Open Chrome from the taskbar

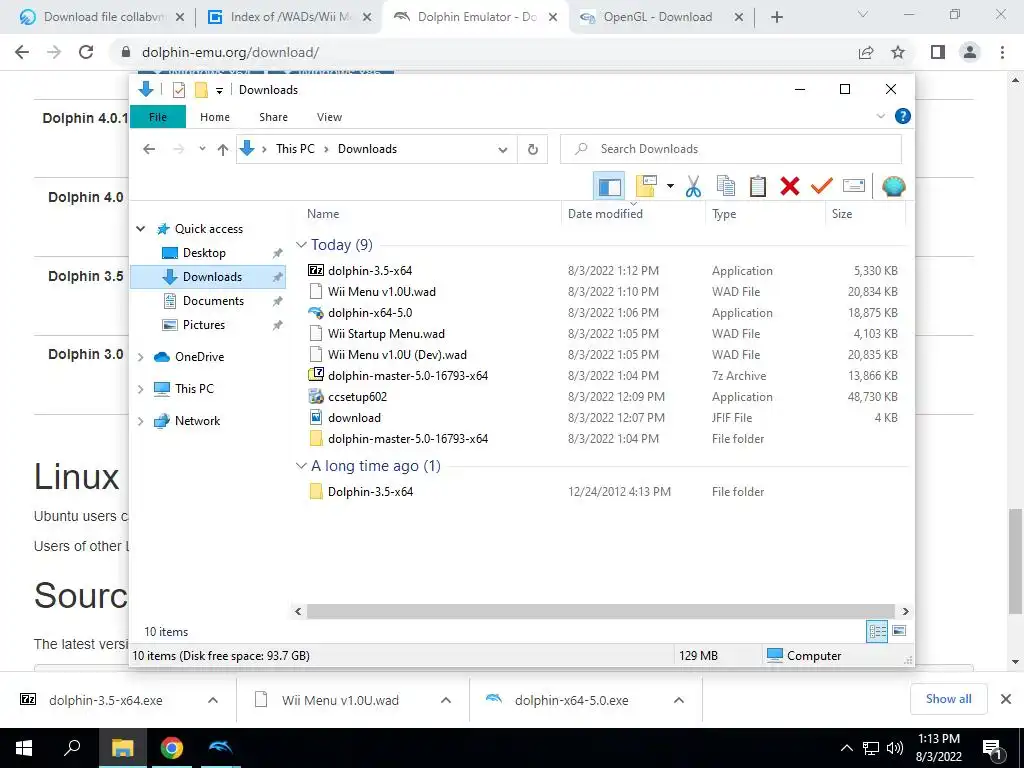coord(172,748)
